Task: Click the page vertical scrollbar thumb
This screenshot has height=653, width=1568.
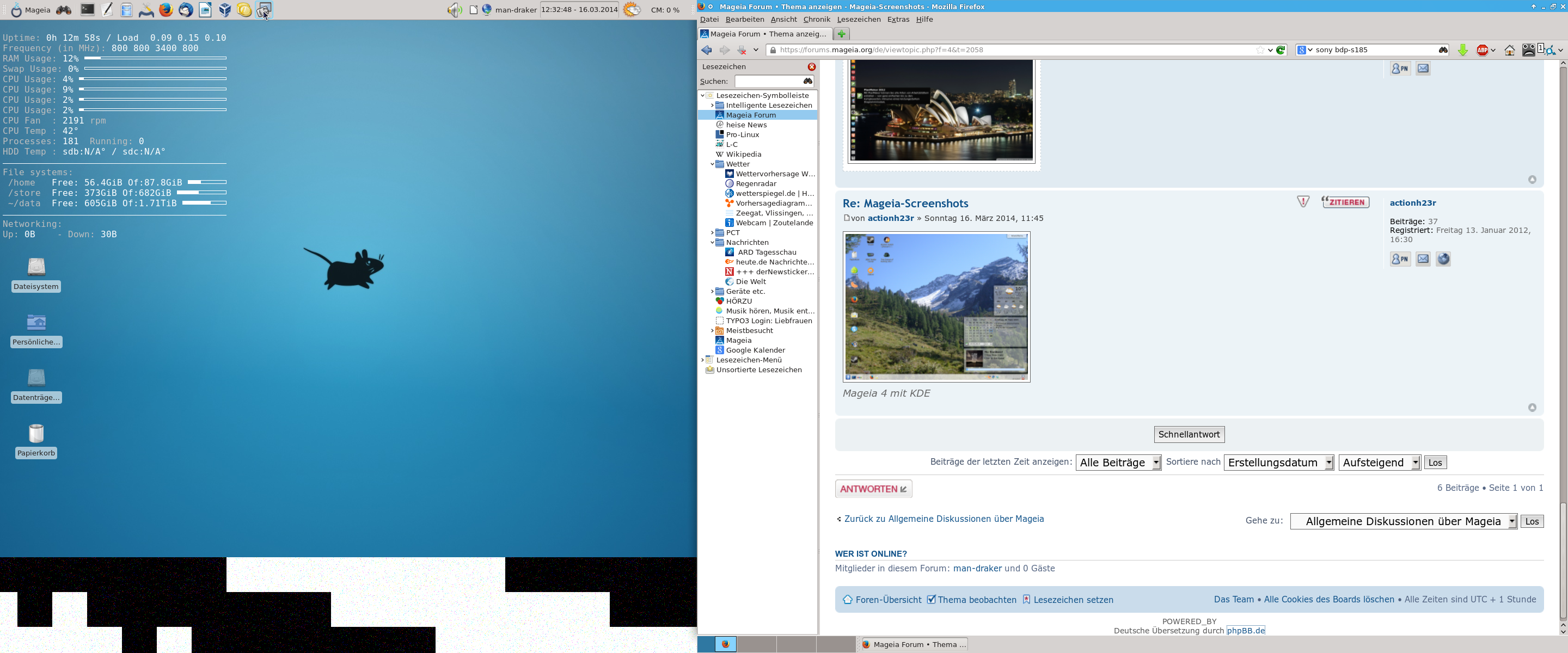Action: click(x=1563, y=560)
